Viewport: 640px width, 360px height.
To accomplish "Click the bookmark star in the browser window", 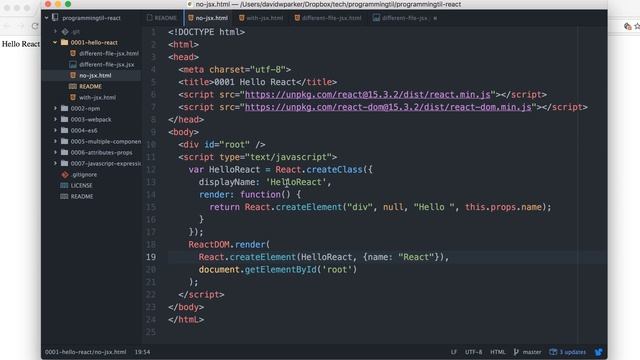I will pyautogui.click(x=637, y=26).
